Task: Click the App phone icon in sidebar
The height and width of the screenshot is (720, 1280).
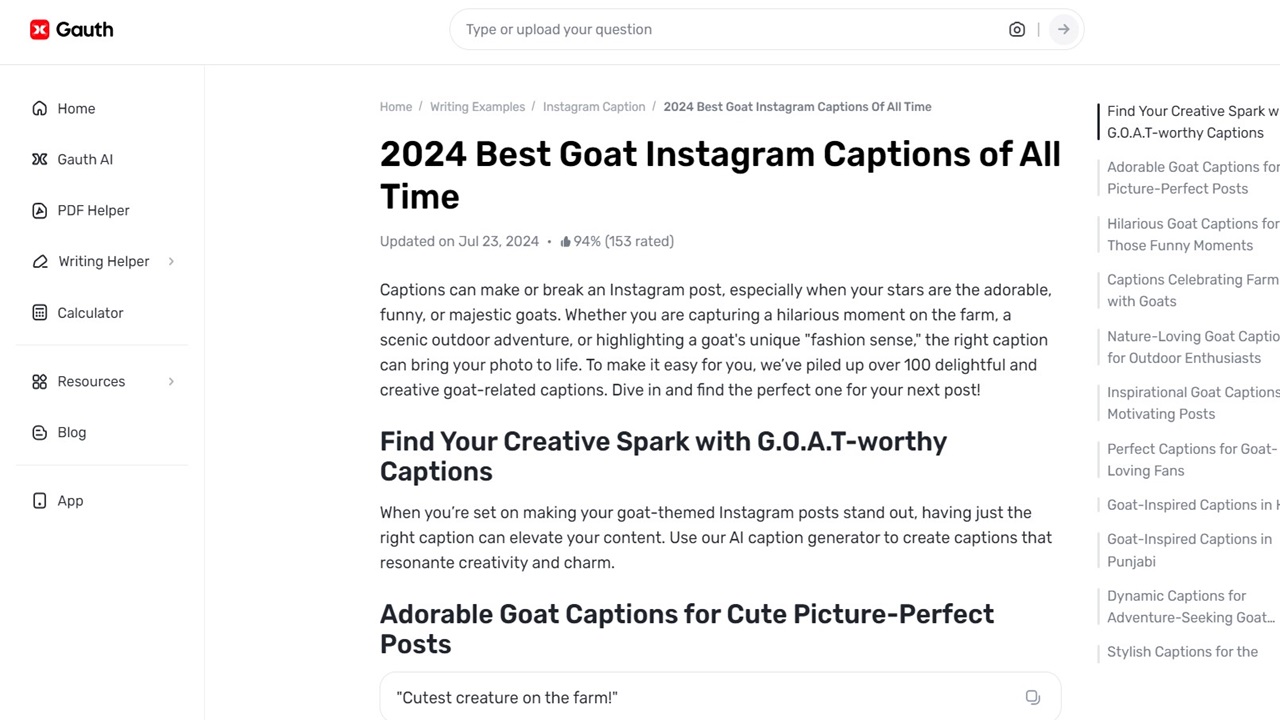Action: [39, 500]
